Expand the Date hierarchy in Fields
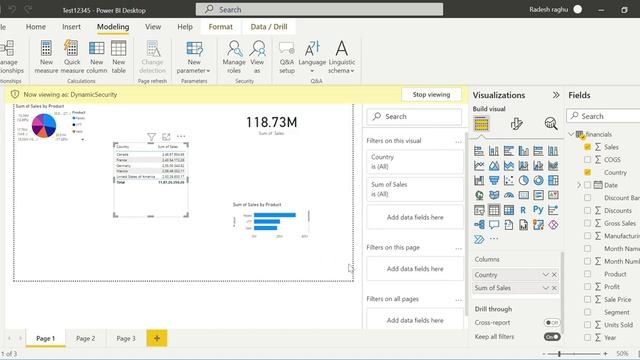 point(578,185)
